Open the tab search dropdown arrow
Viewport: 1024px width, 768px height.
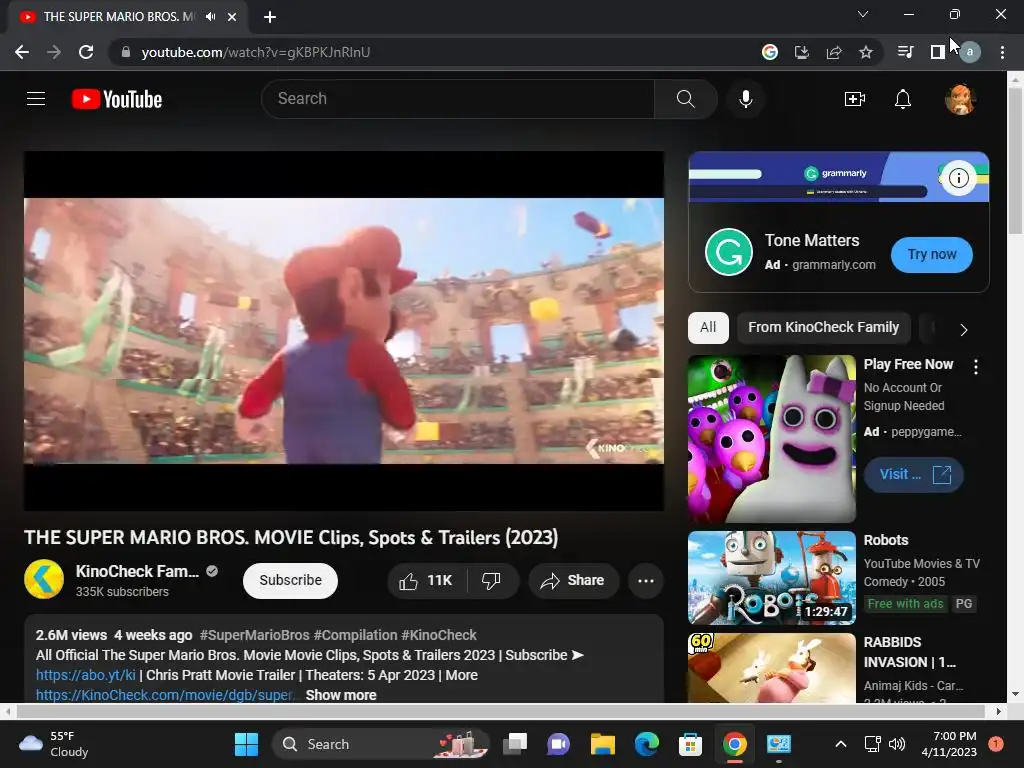(863, 14)
